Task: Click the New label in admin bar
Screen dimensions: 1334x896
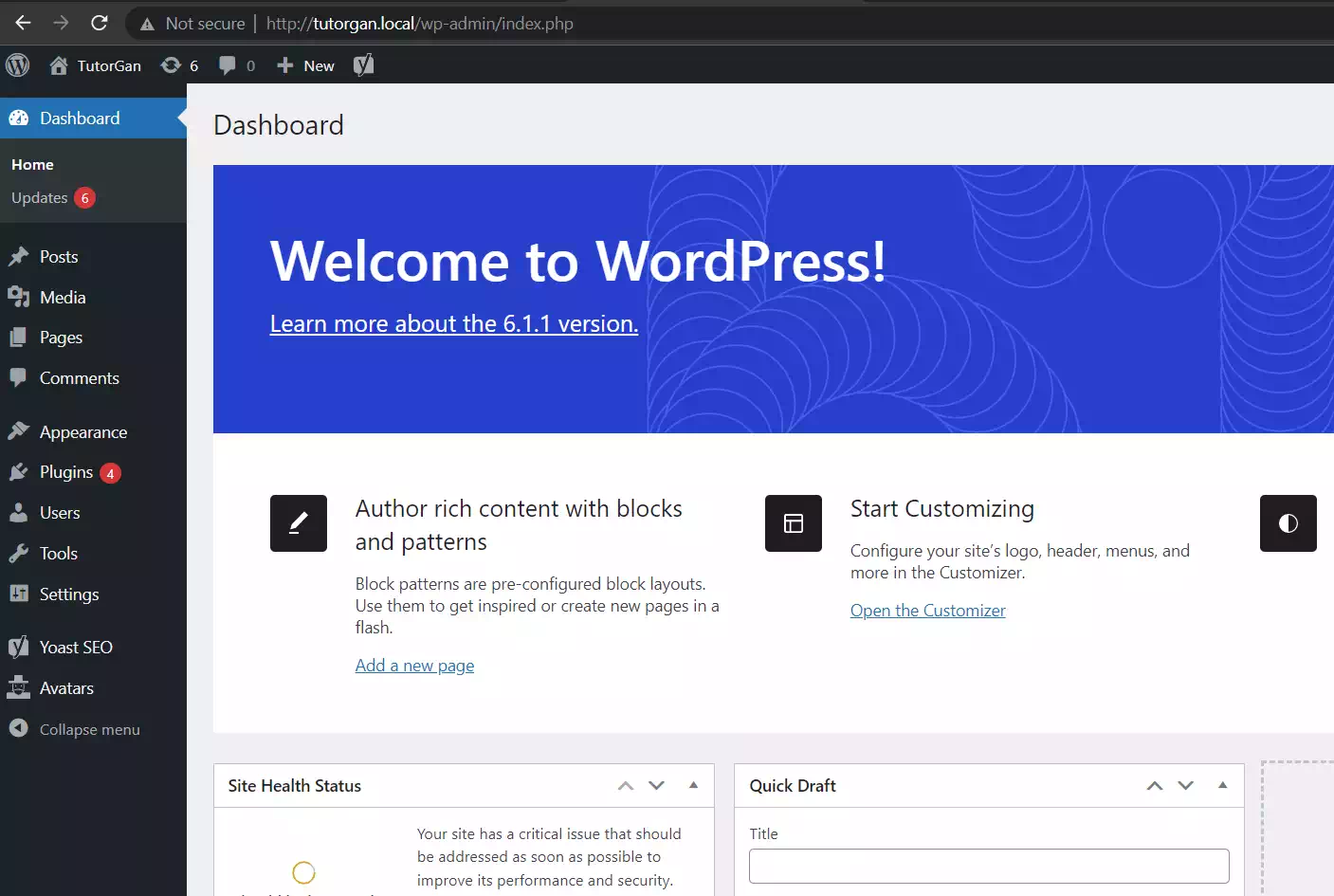Action: point(319,65)
